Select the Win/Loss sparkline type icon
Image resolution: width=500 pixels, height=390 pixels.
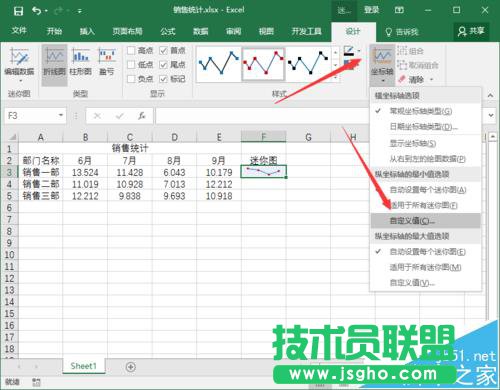[107, 56]
